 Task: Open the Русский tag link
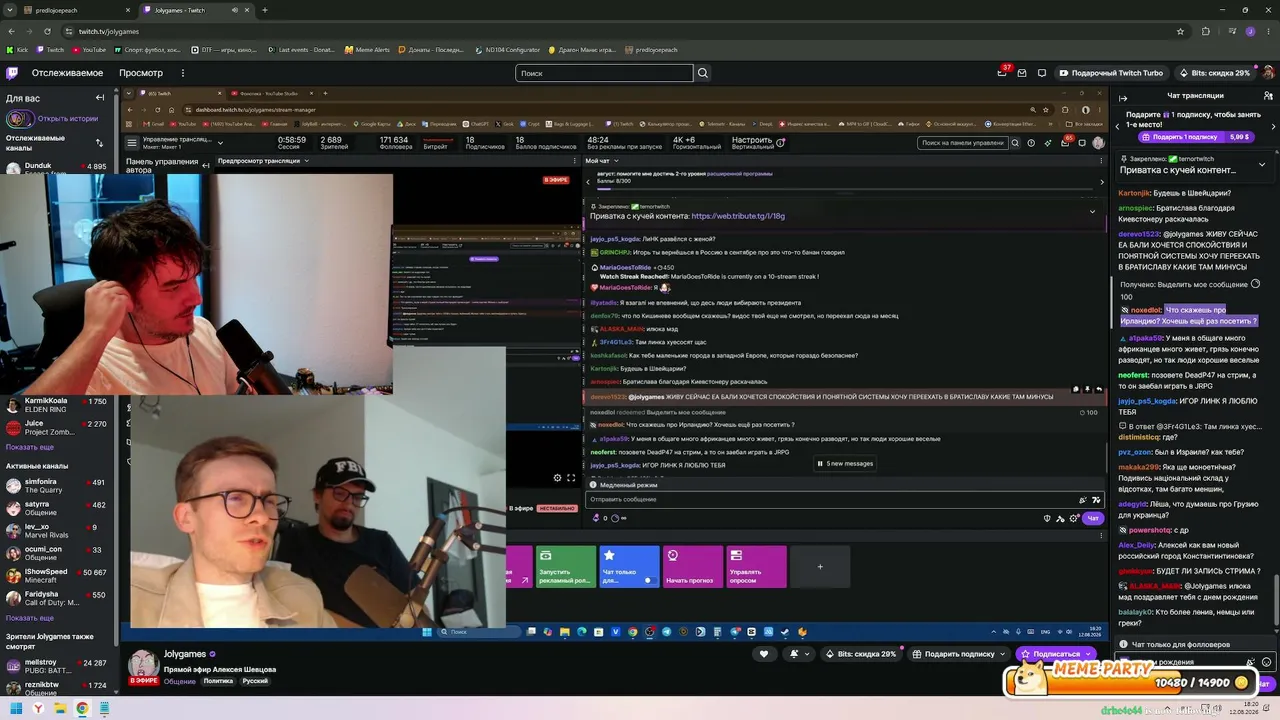[x=255, y=681]
